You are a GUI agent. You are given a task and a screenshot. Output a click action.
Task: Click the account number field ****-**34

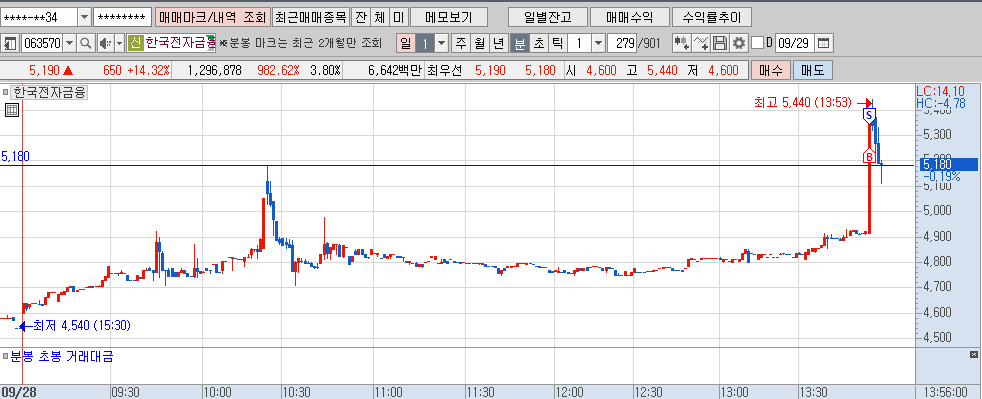pos(39,17)
